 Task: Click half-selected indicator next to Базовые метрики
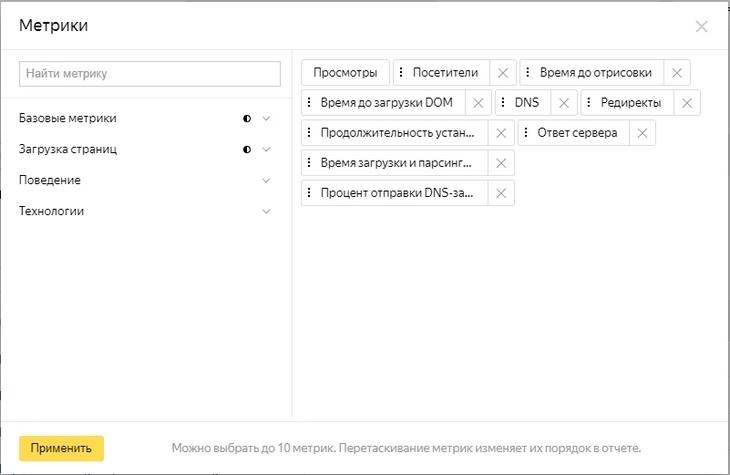(x=247, y=118)
